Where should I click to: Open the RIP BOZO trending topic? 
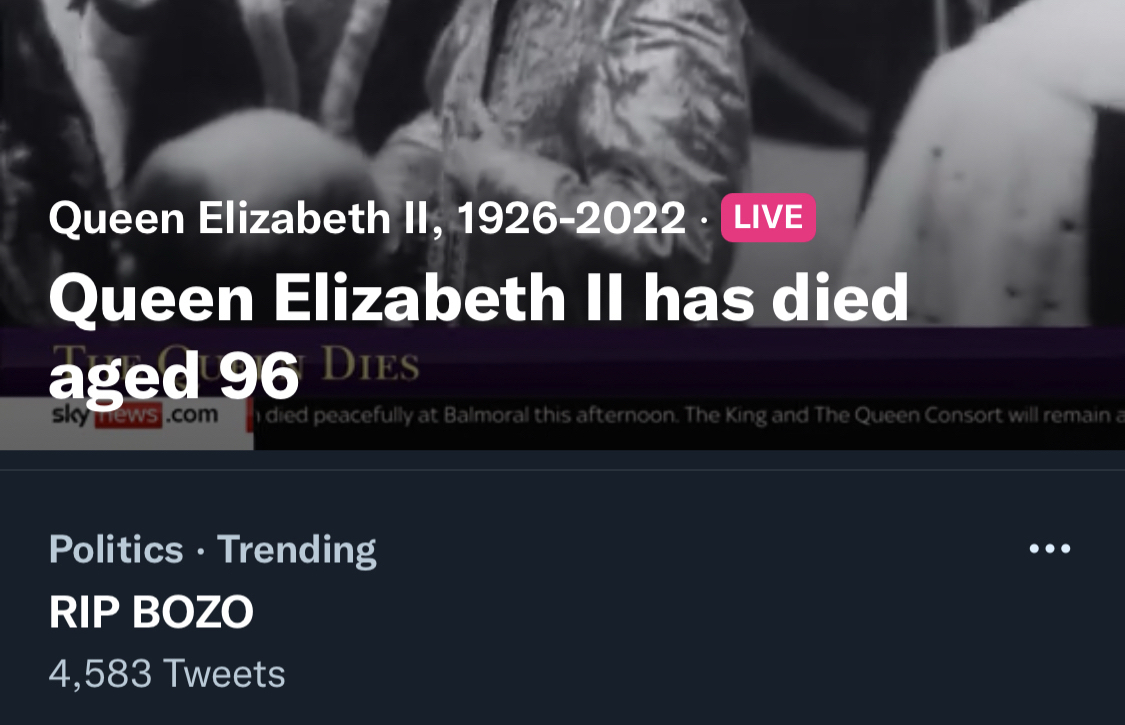[x=151, y=612]
